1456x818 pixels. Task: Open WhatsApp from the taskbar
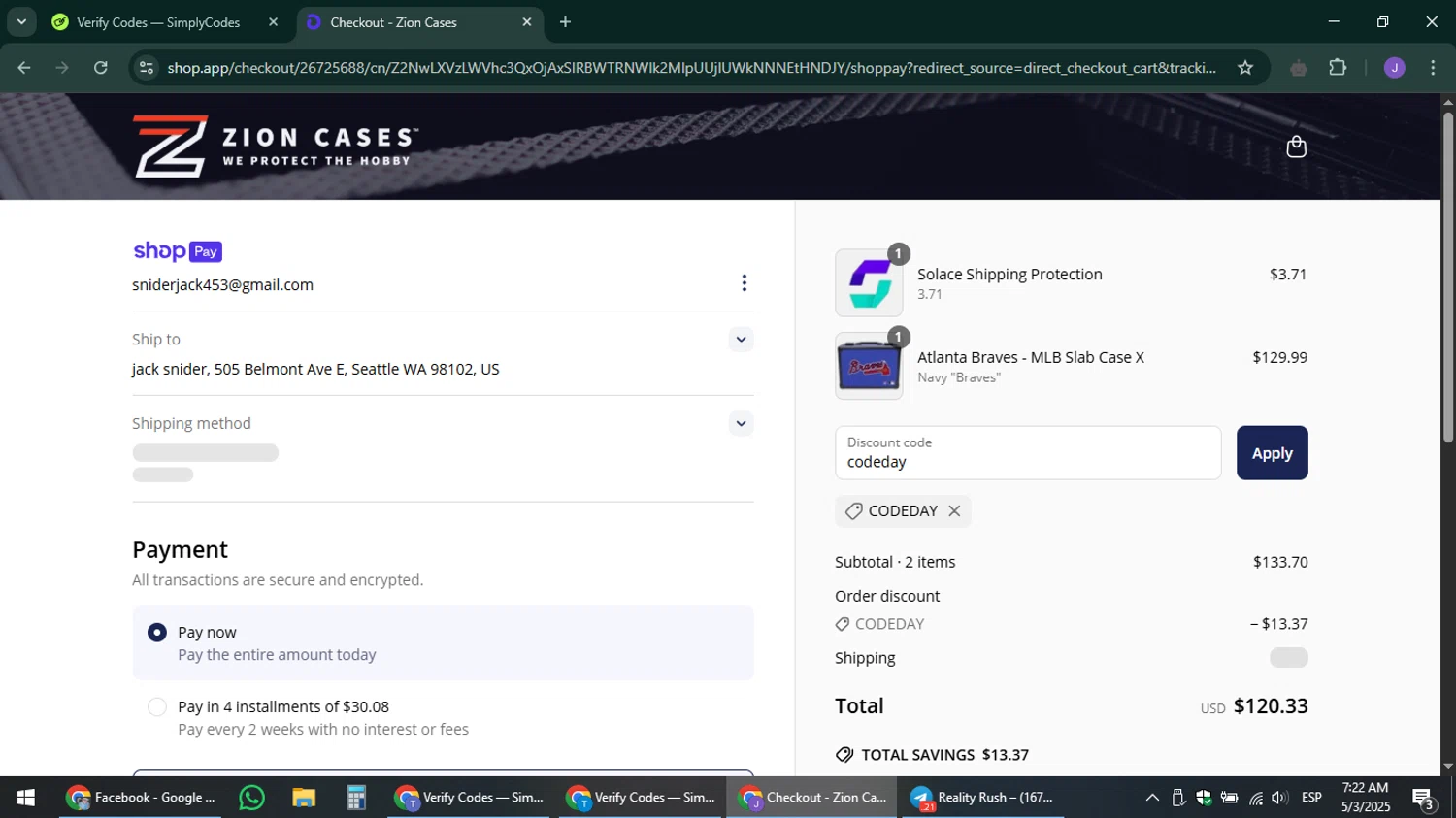(251, 798)
